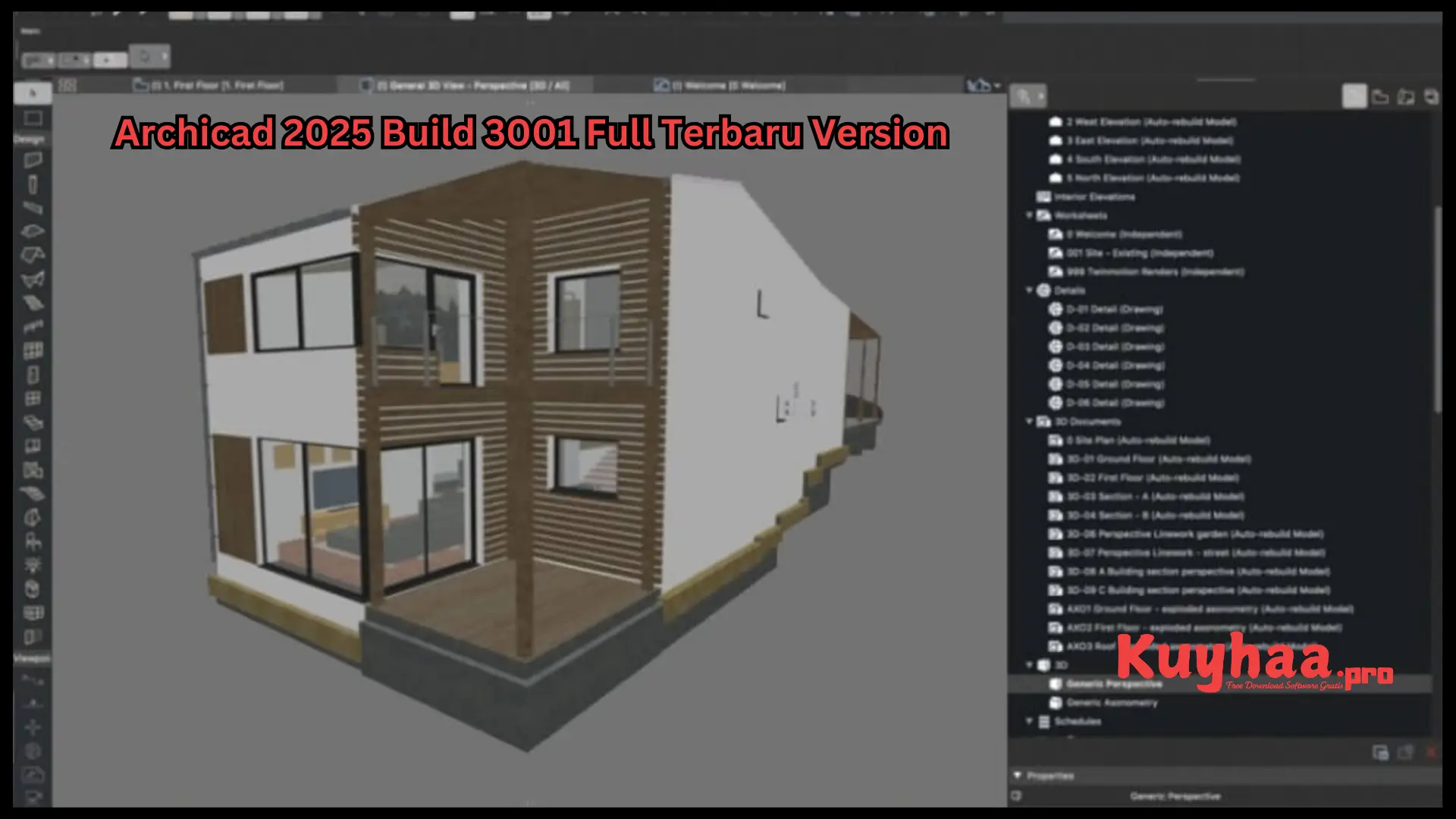Screen dimensions: 1456x819
Task: Collapse the 3D Documents folder
Action: (x=1029, y=422)
